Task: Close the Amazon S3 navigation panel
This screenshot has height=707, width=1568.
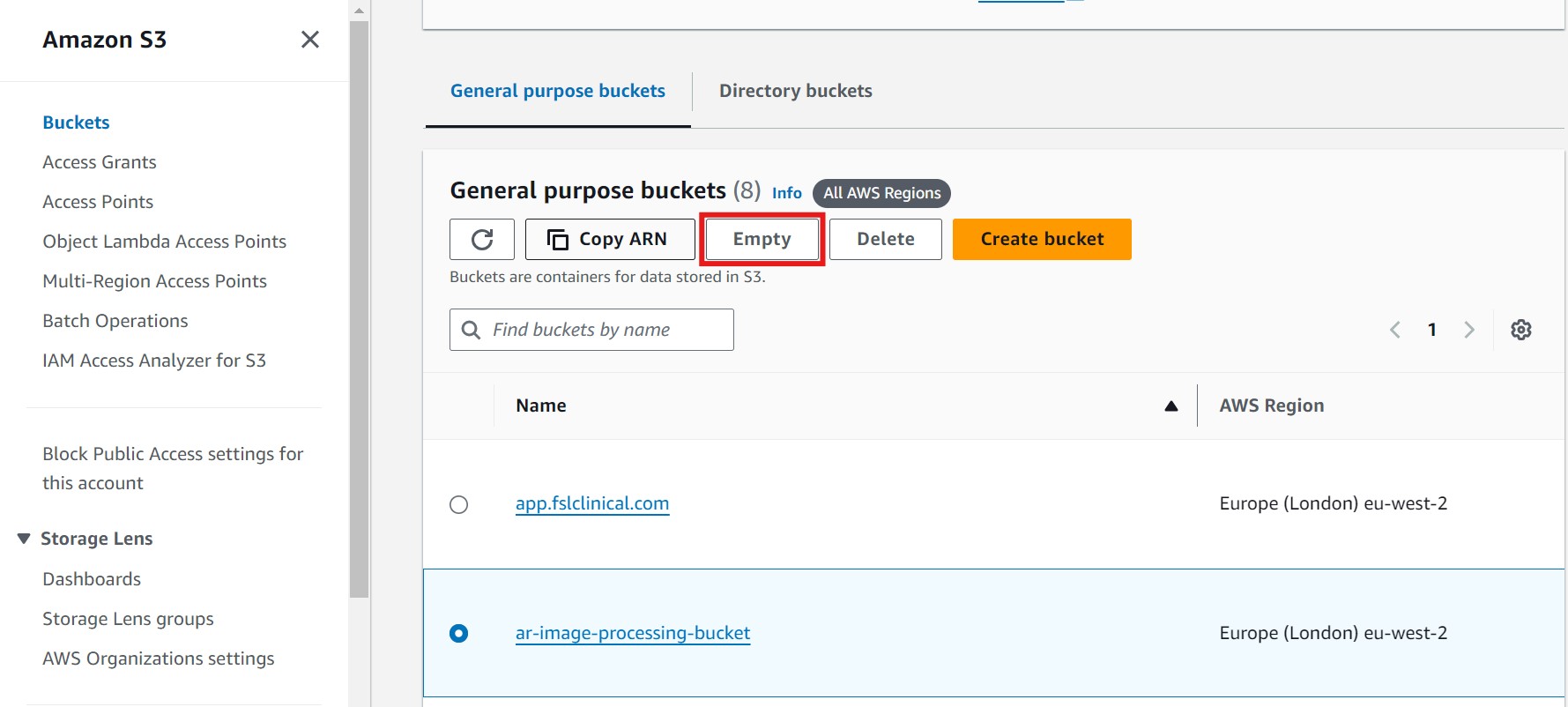Action: 309,40
